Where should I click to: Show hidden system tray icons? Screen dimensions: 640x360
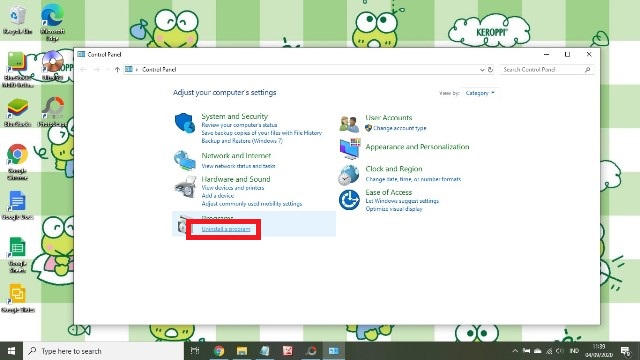coord(515,351)
